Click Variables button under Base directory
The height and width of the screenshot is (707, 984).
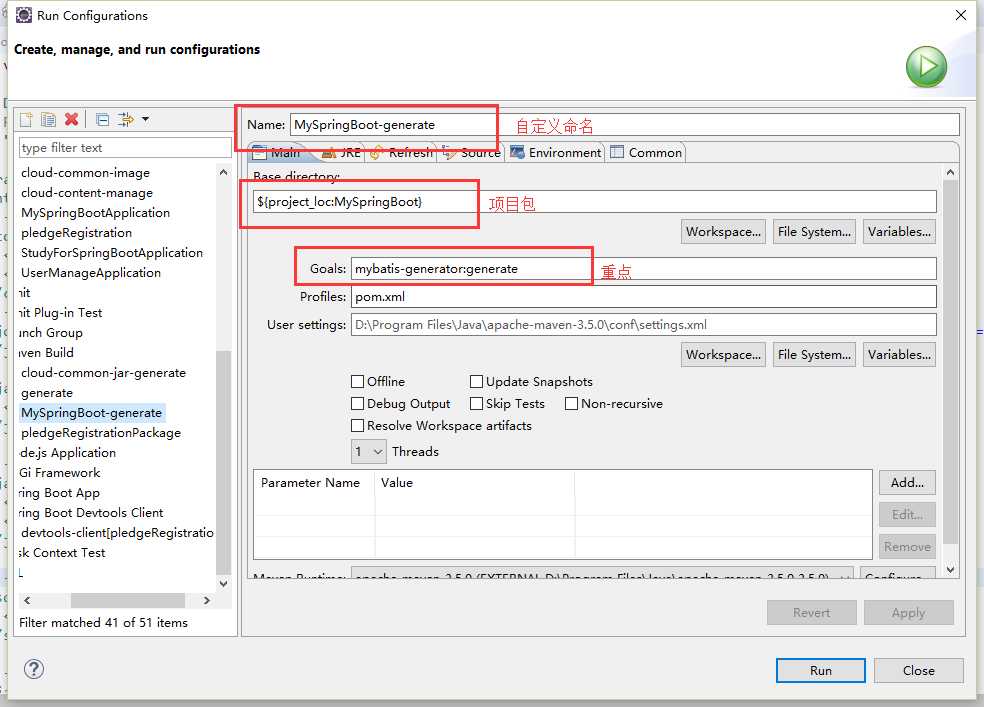pos(899,231)
